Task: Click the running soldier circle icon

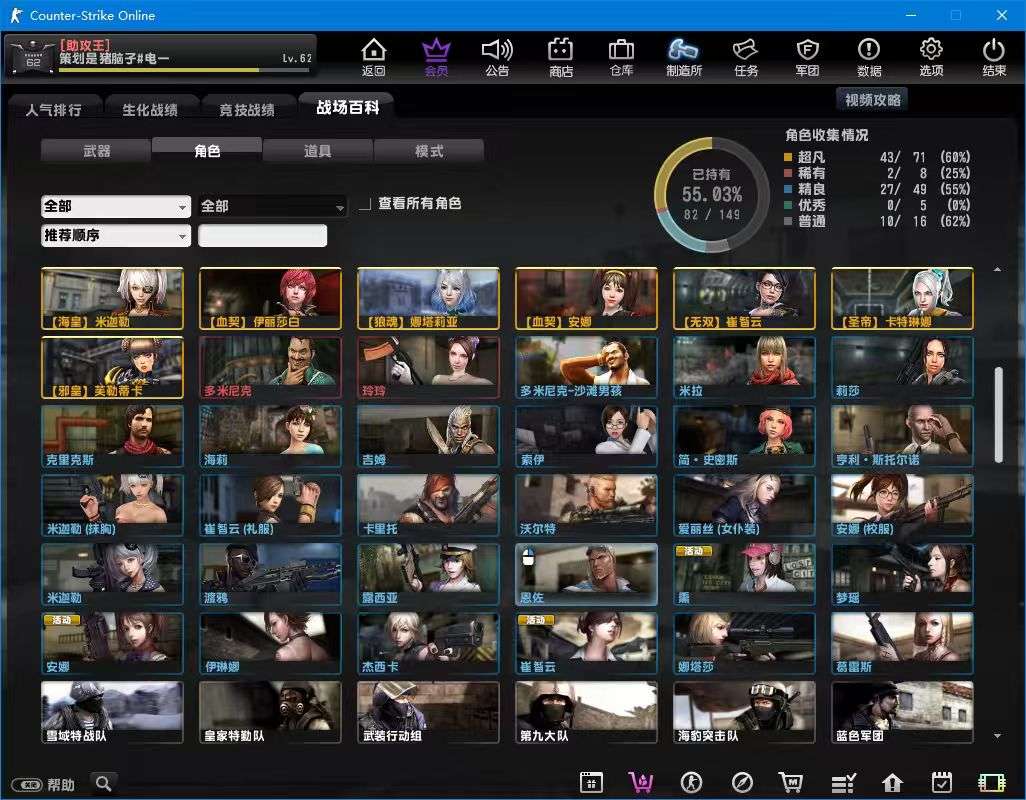Action: click(691, 782)
